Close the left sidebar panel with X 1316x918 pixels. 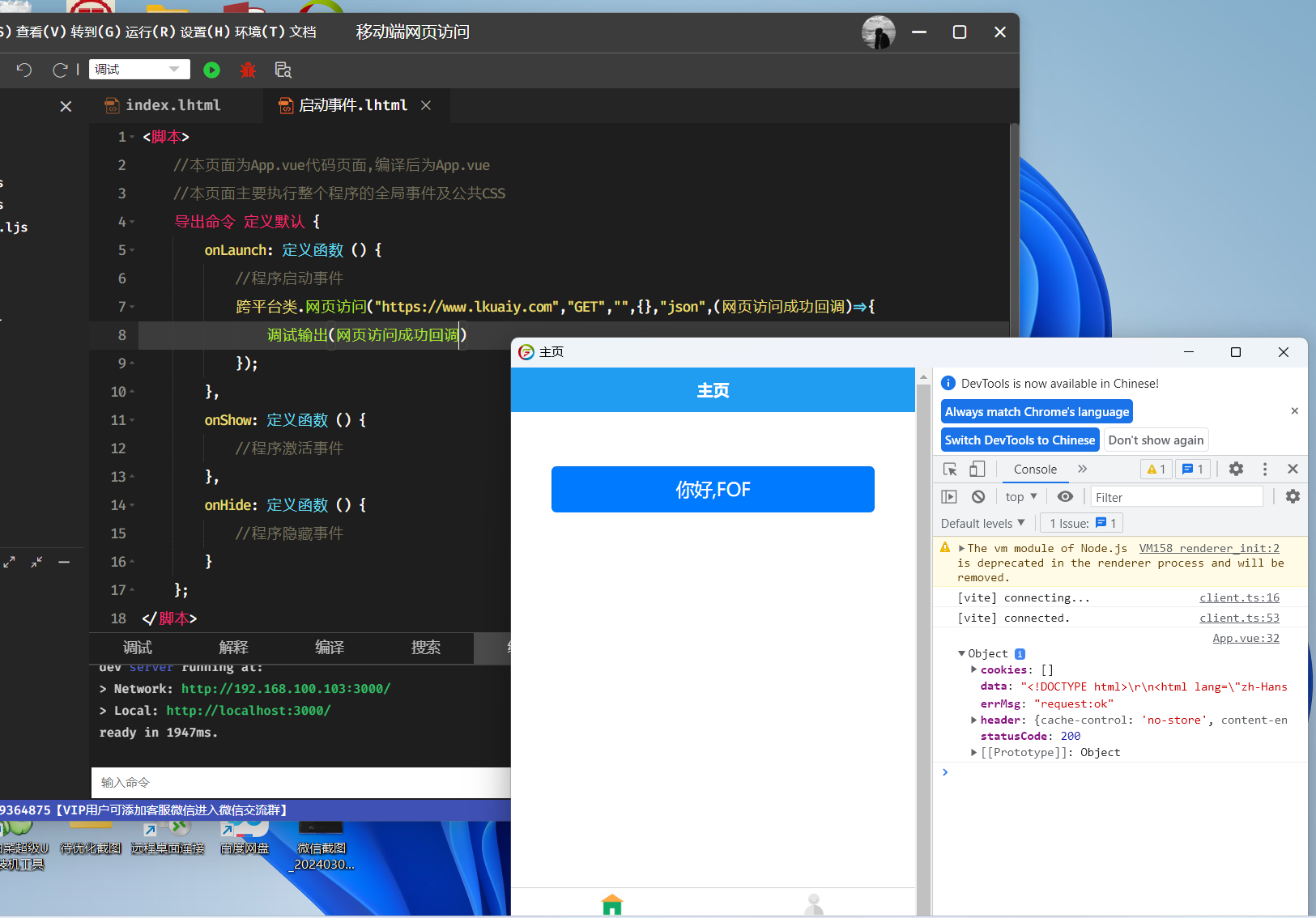tap(66, 106)
